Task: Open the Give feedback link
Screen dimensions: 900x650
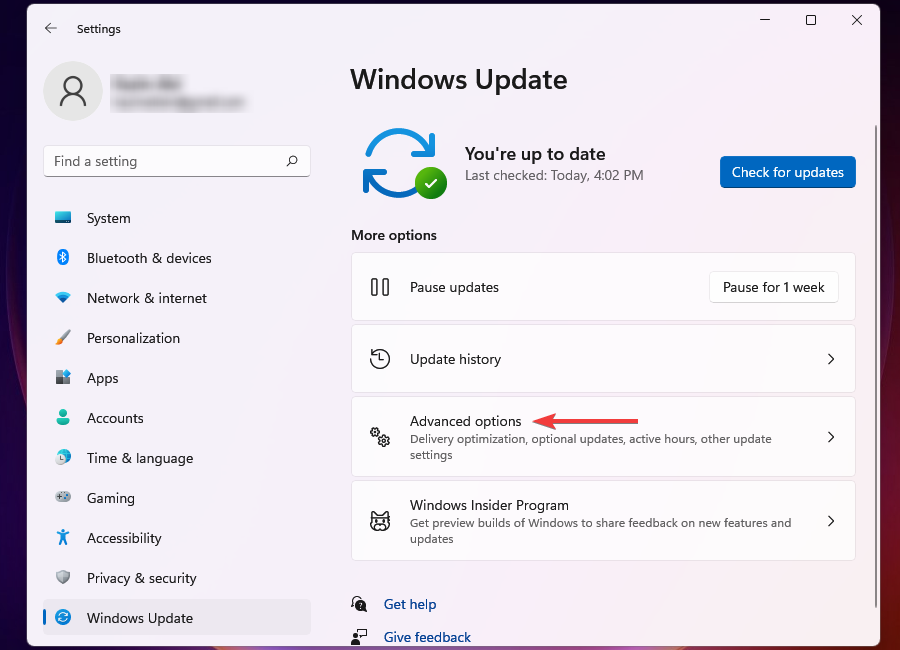Action: (427, 637)
